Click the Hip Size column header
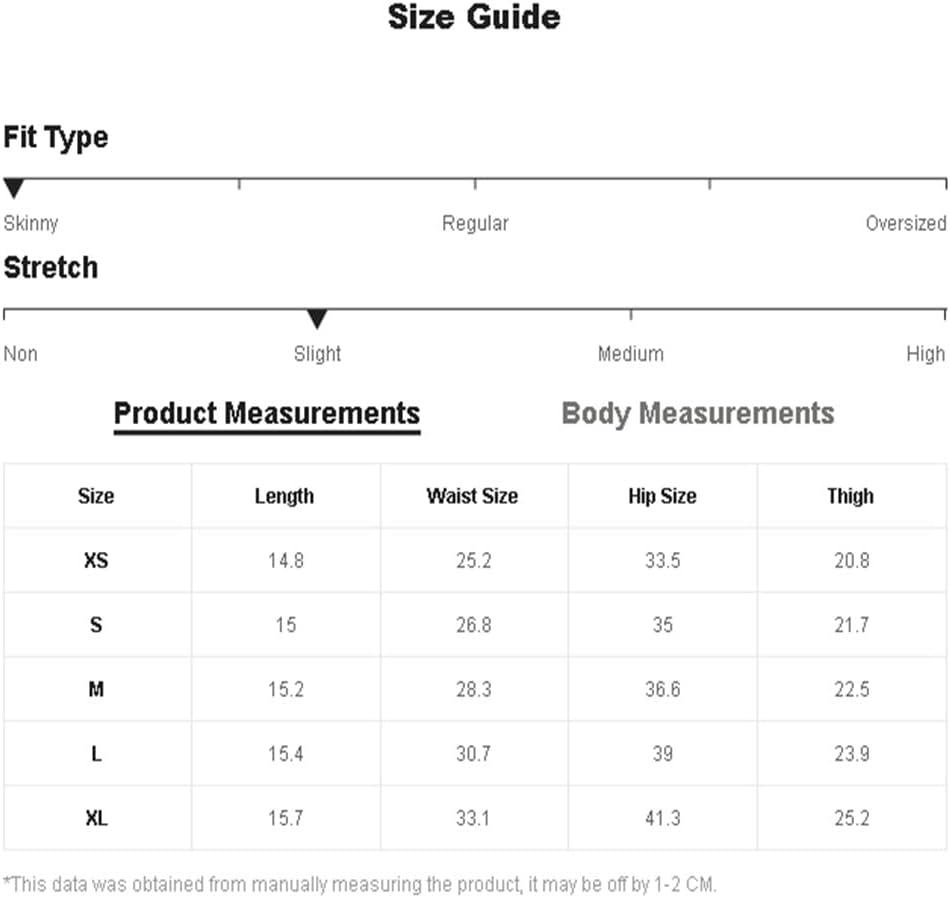 click(662, 496)
